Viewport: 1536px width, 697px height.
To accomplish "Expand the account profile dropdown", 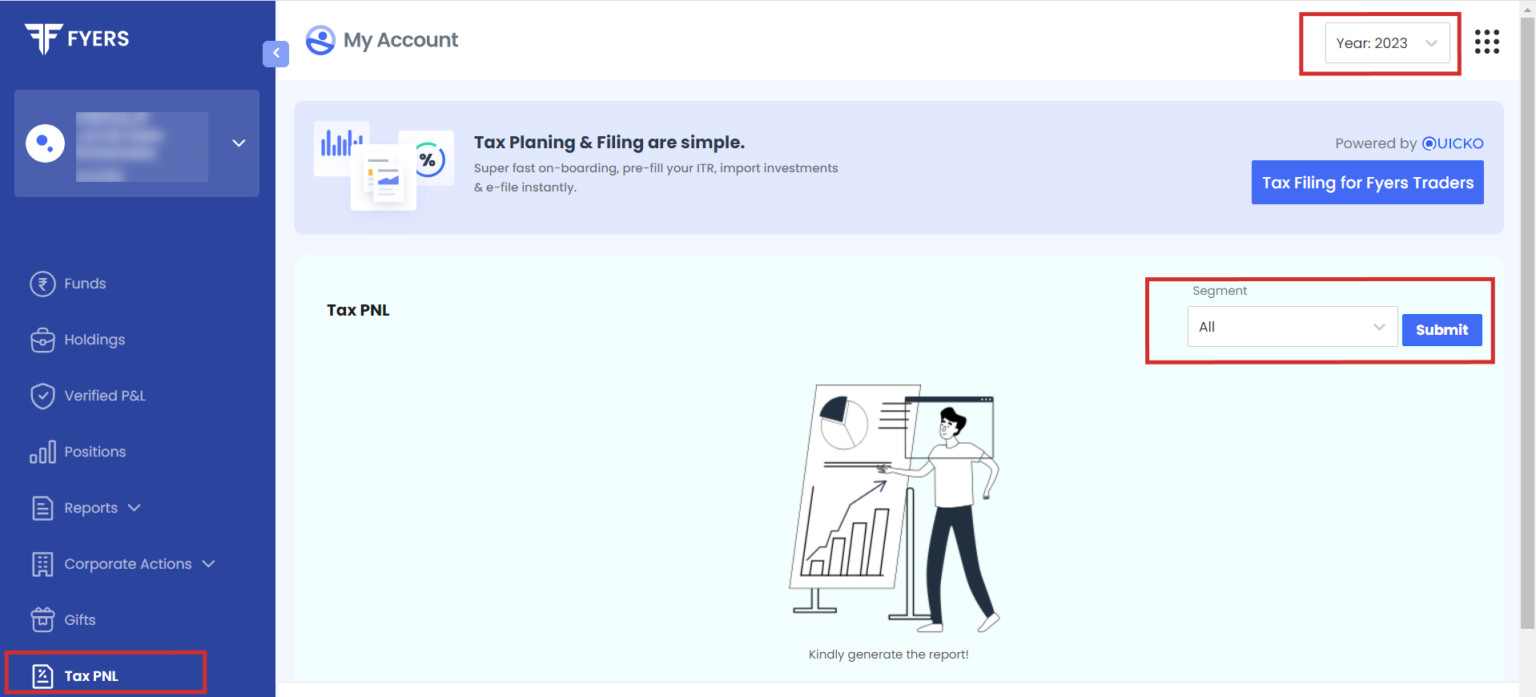I will (238, 143).
